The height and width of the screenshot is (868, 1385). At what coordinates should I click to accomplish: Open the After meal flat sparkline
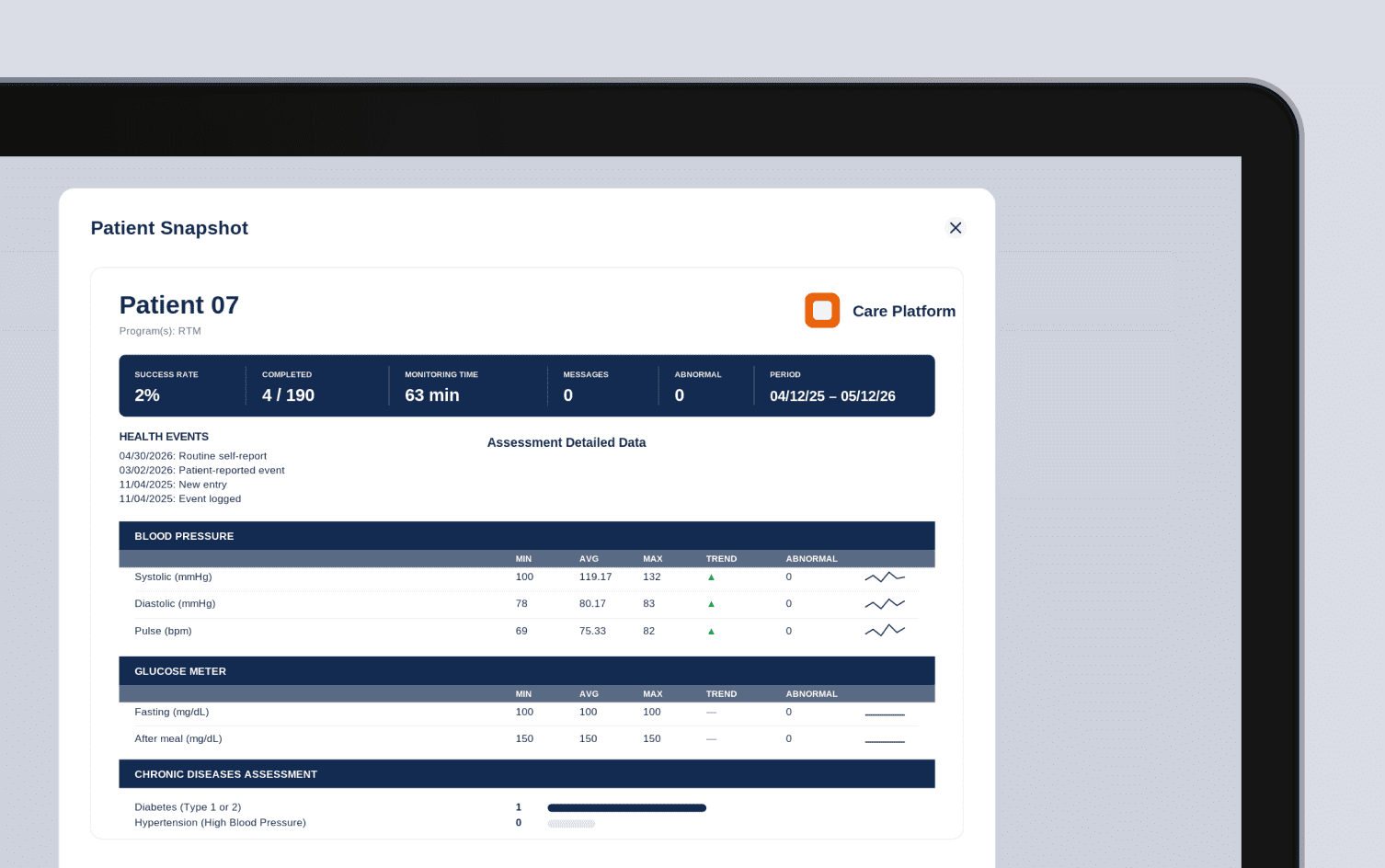coord(885,741)
